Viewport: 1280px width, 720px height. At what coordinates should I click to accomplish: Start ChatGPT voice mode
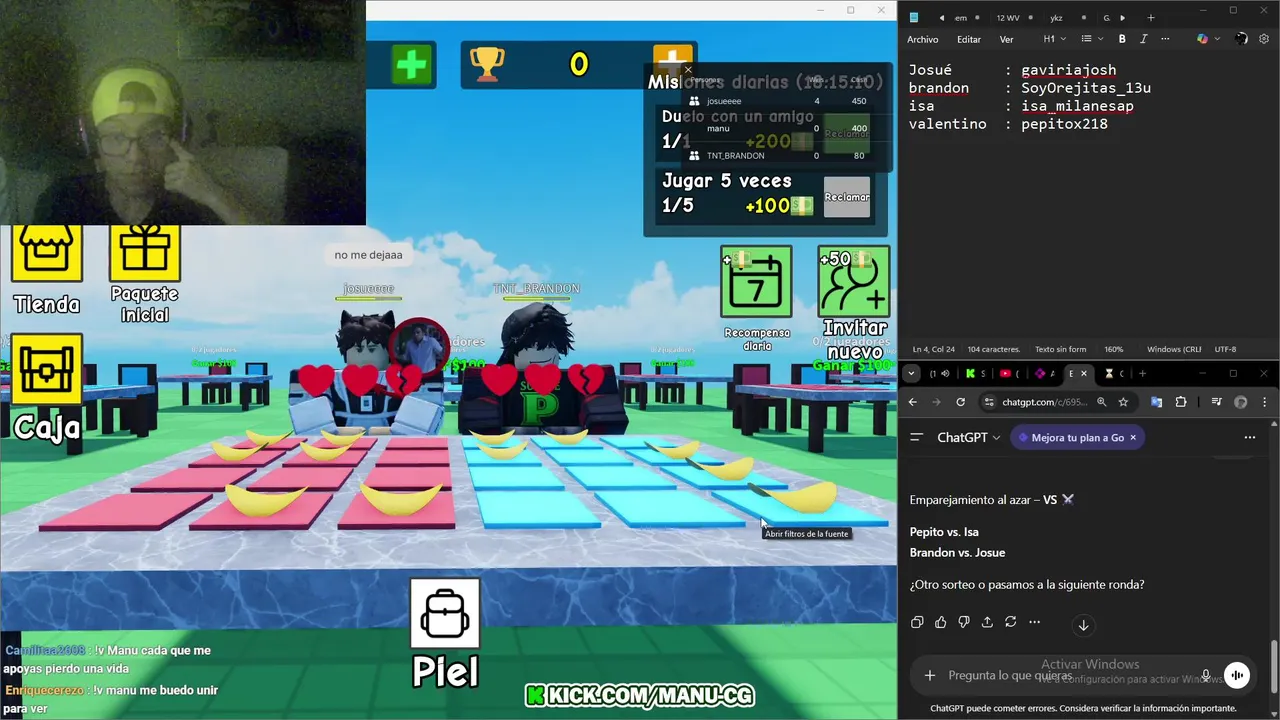1237,675
